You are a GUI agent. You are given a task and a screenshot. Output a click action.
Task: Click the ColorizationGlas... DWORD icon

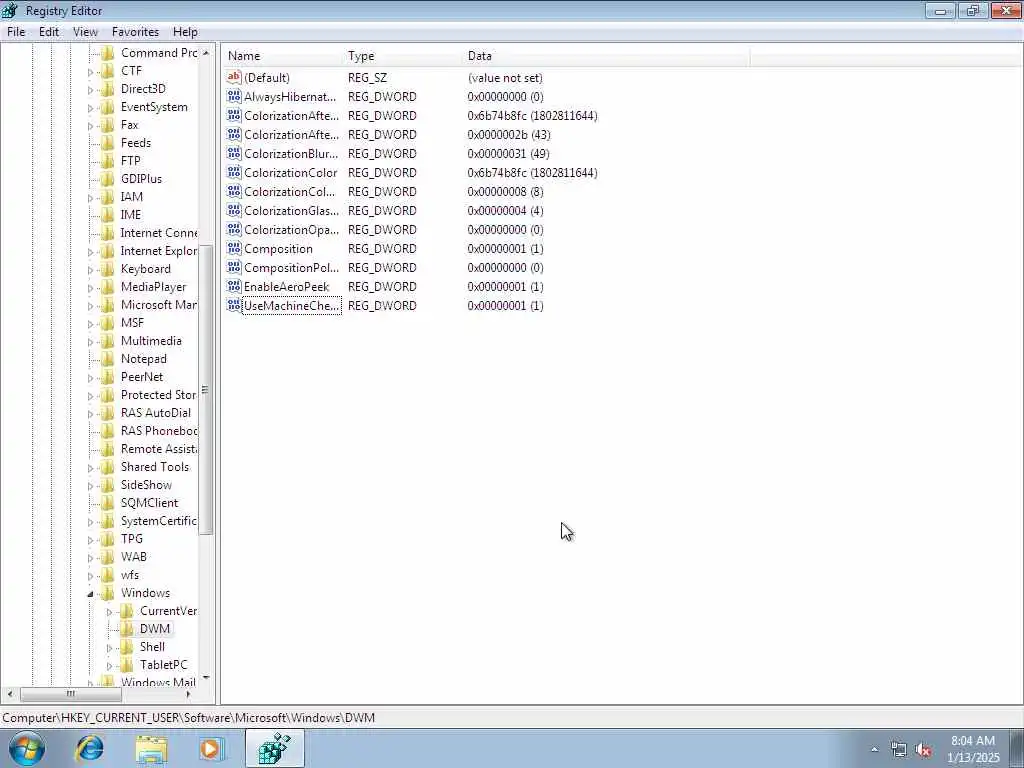coord(234,210)
